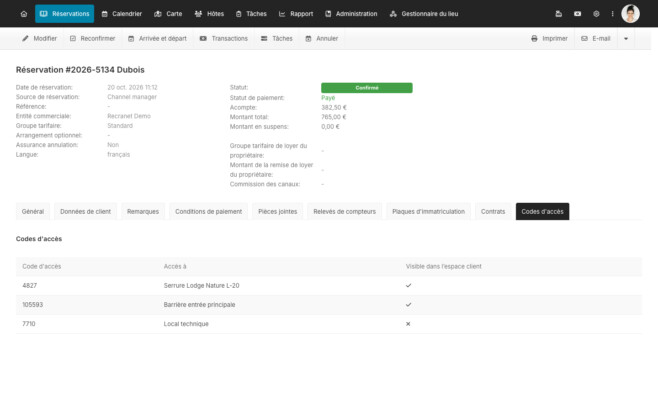Open the Tâches top menu
Viewport: 658px width, 411px height.
(x=251, y=14)
